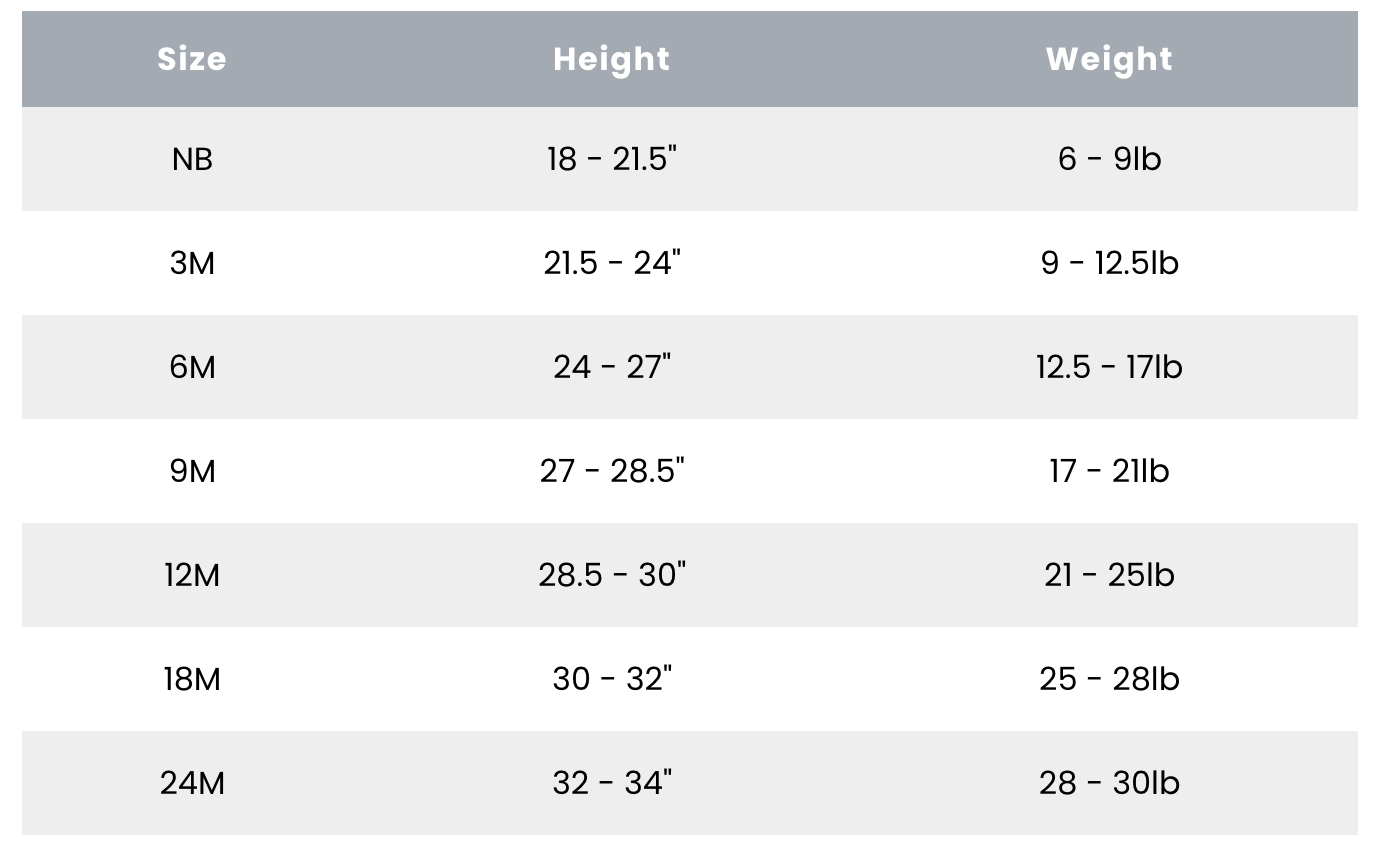Select the 24M size cell
Screen dimensions: 1376x850
click(192, 783)
